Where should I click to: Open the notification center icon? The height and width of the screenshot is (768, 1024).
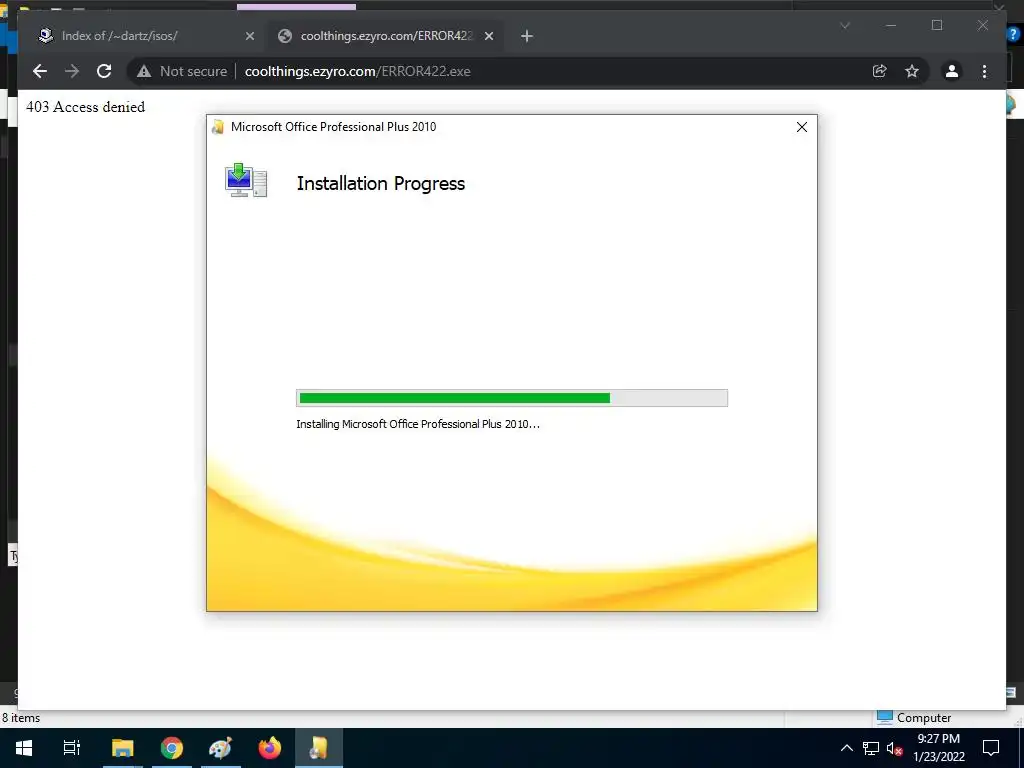[x=991, y=748]
